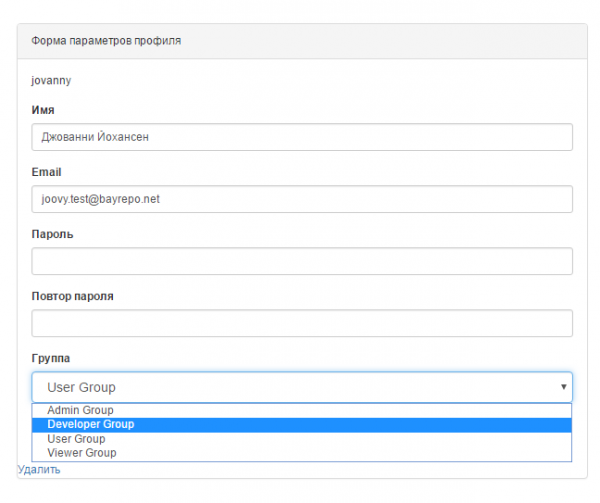The image size is (600, 503).
Task: Click the Группа label
Action: (51, 358)
